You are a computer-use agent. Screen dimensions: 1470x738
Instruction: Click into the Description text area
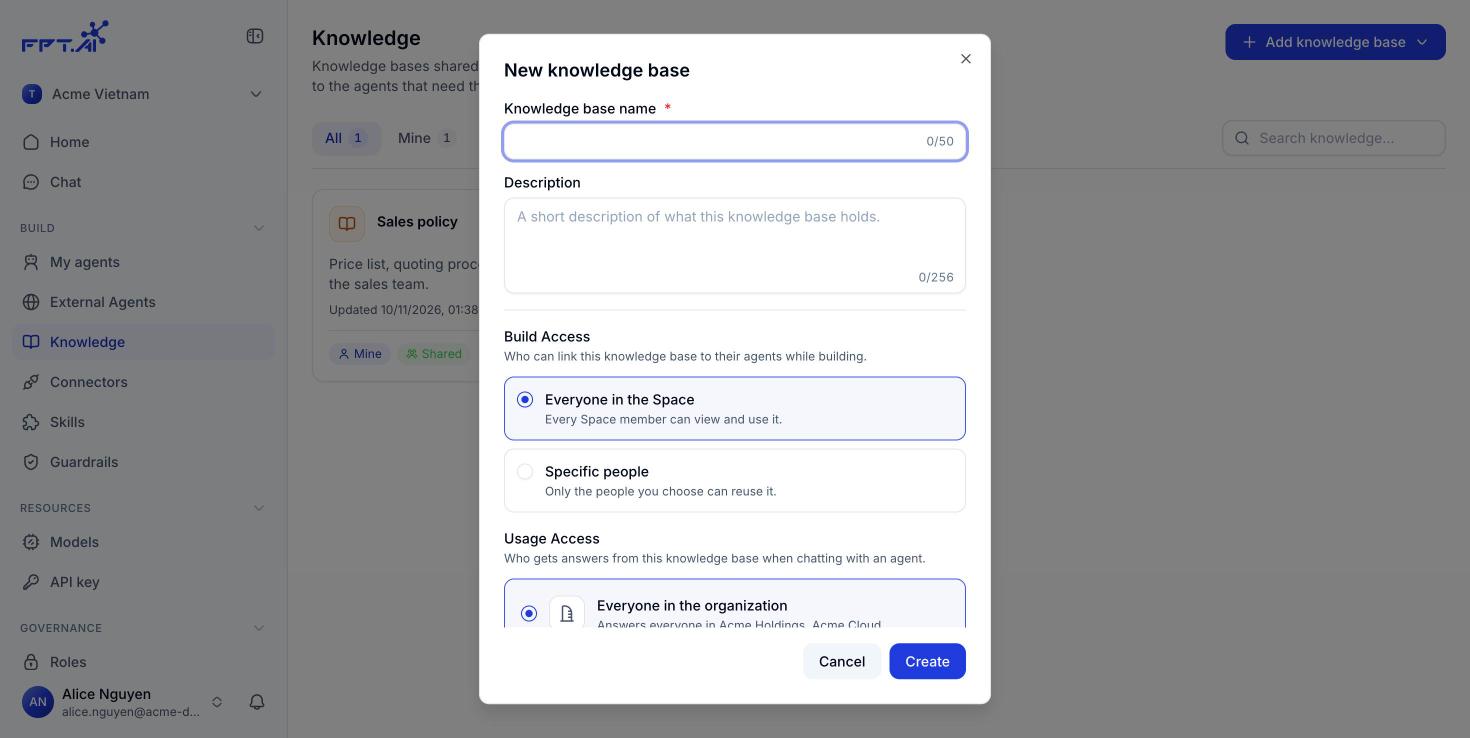[735, 245]
